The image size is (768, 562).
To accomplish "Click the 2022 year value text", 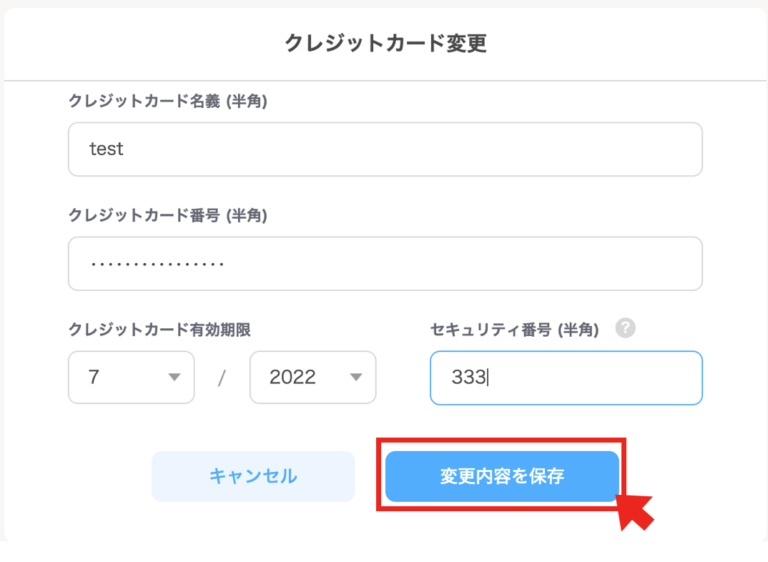I will pos(292,377).
